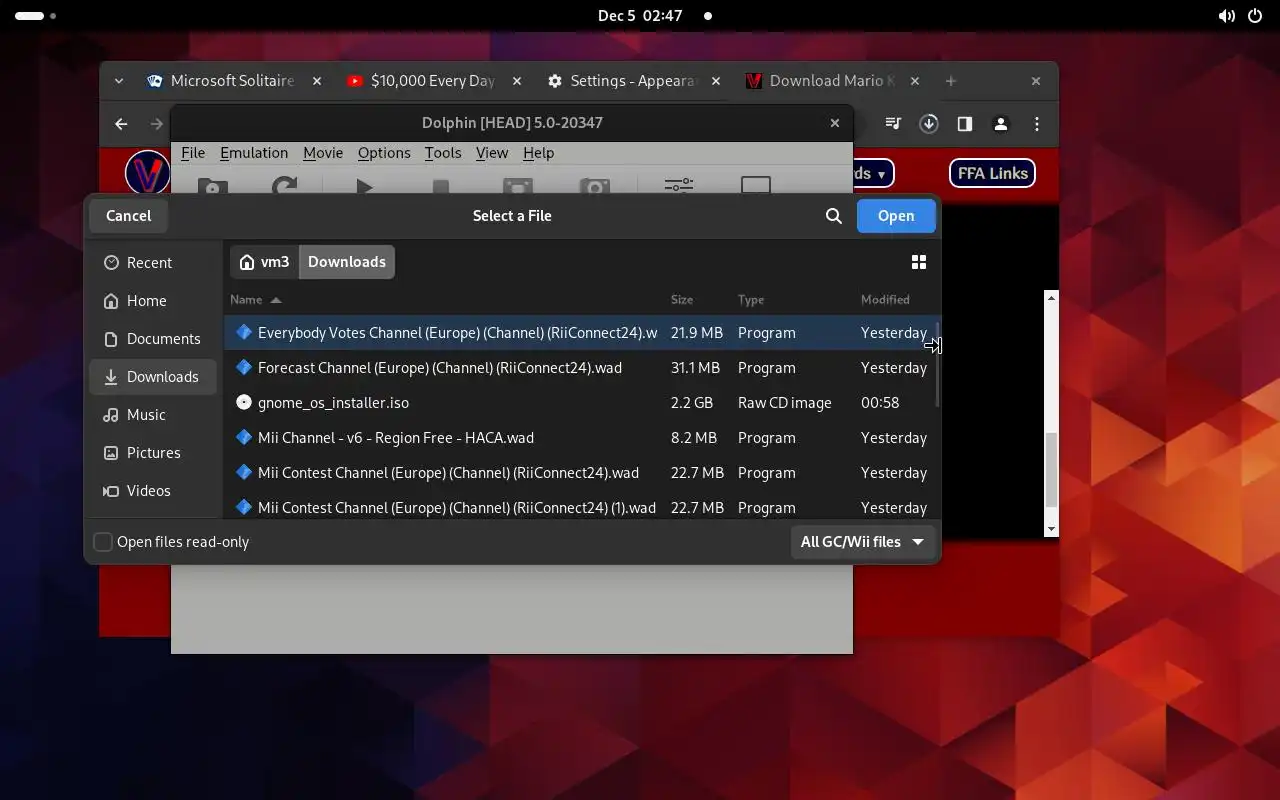The height and width of the screenshot is (800, 1280).
Task: Sort by Size column header
Action: coord(682,300)
